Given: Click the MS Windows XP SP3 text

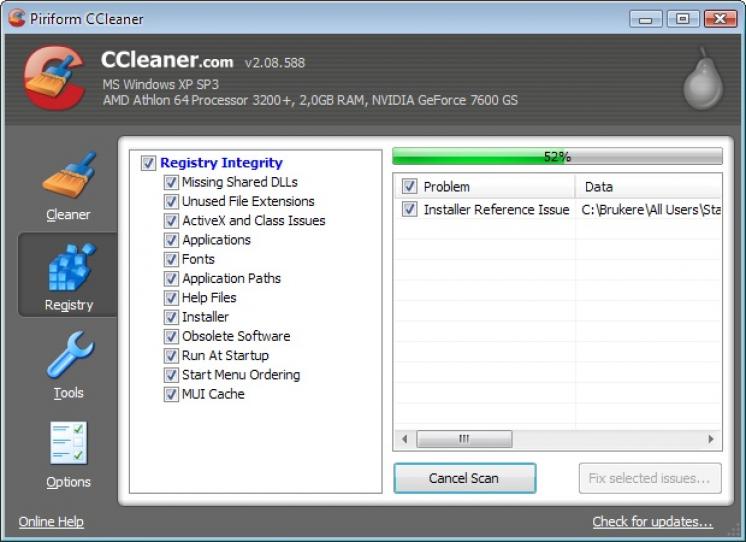Looking at the screenshot, I should click(160, 85).
